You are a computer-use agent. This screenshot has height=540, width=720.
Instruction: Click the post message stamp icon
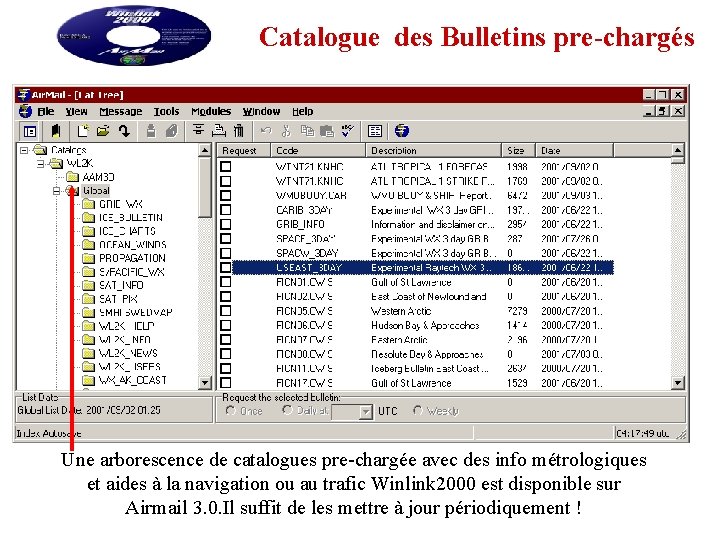tap(151, 131)
